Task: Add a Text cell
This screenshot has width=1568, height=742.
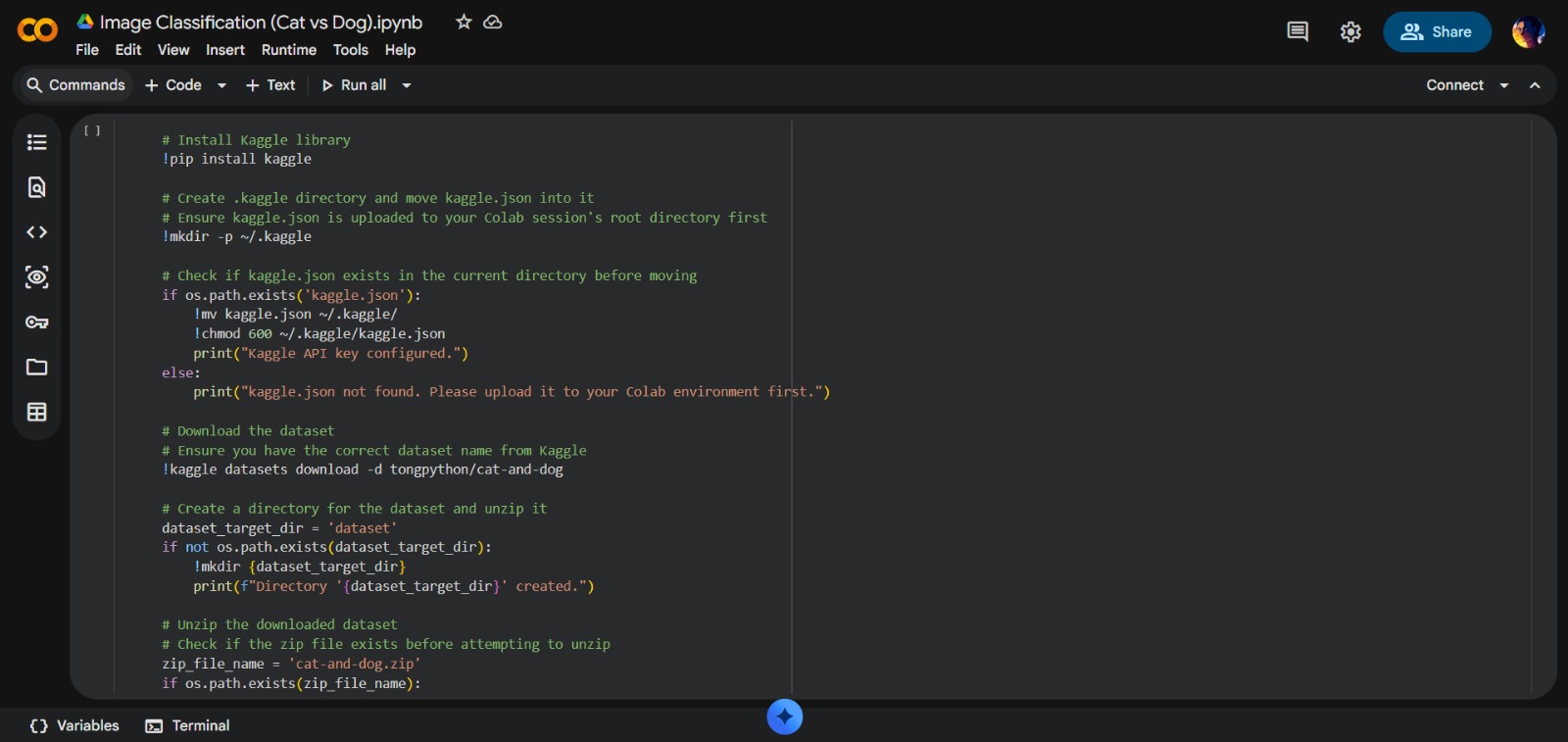Action: [x=270, y=85]
